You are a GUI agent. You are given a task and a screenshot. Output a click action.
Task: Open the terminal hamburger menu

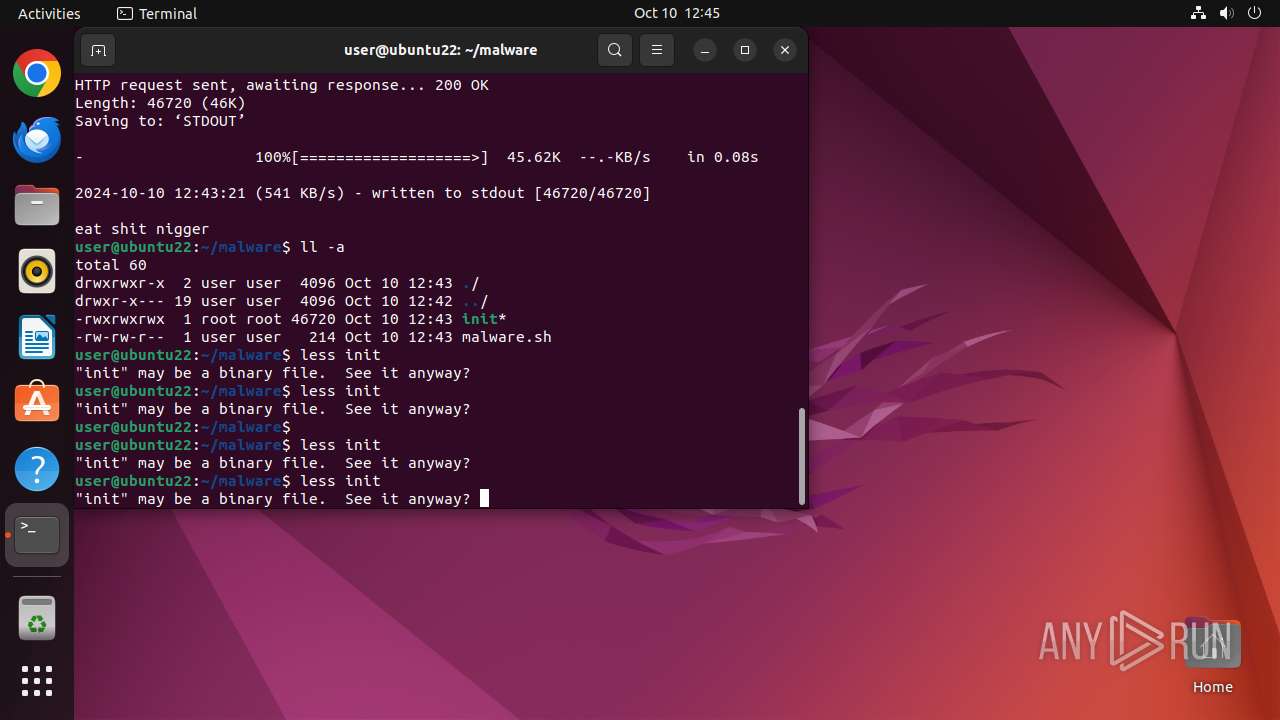pos(656,50)
